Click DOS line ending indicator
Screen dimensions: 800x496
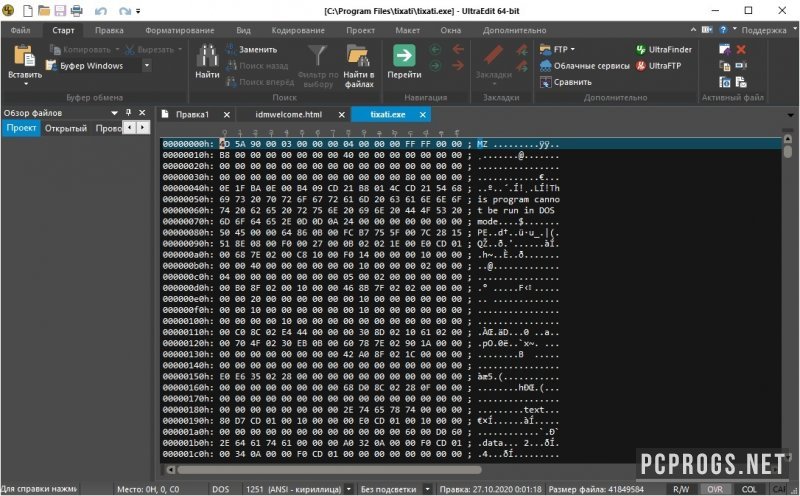[220, 489]
